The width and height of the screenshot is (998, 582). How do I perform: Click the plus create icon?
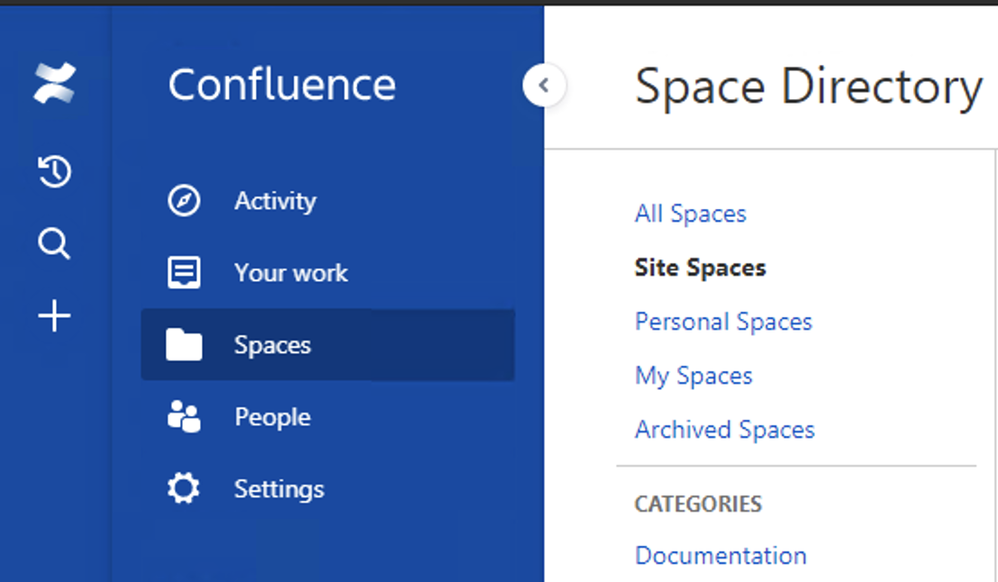pyautogui.click(x=54, y=316)
